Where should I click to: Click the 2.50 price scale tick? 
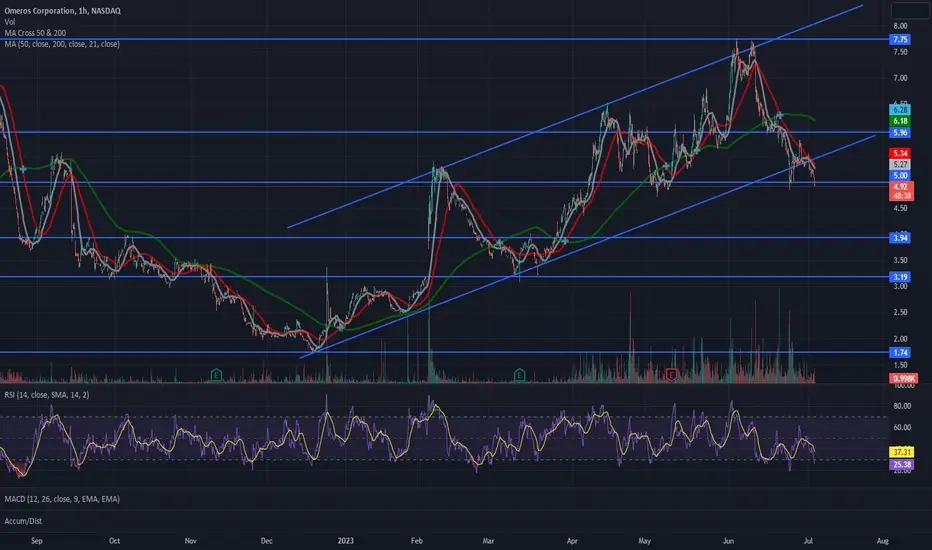point(900,312)
